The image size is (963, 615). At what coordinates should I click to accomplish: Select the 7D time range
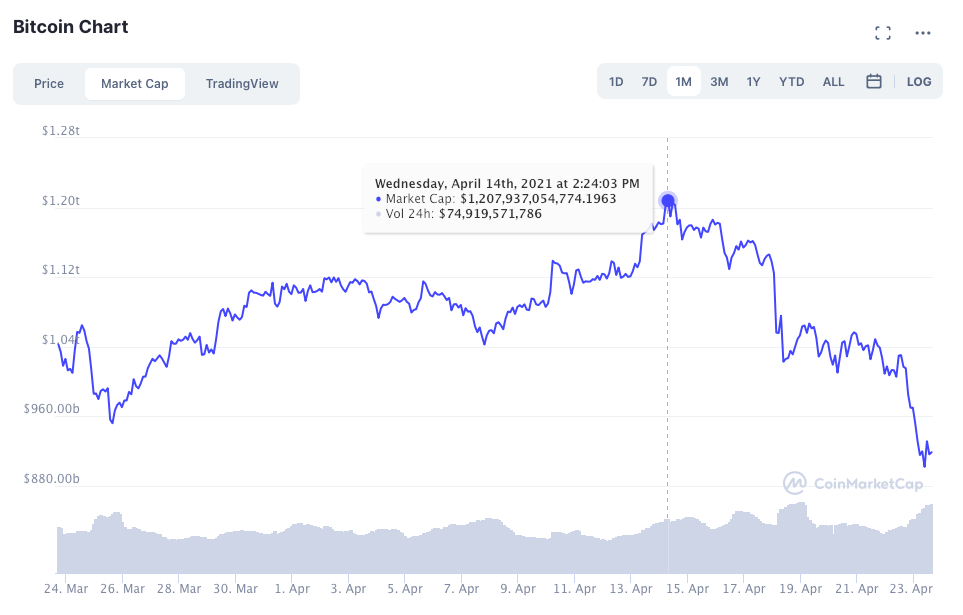click(x=649, y=81)
